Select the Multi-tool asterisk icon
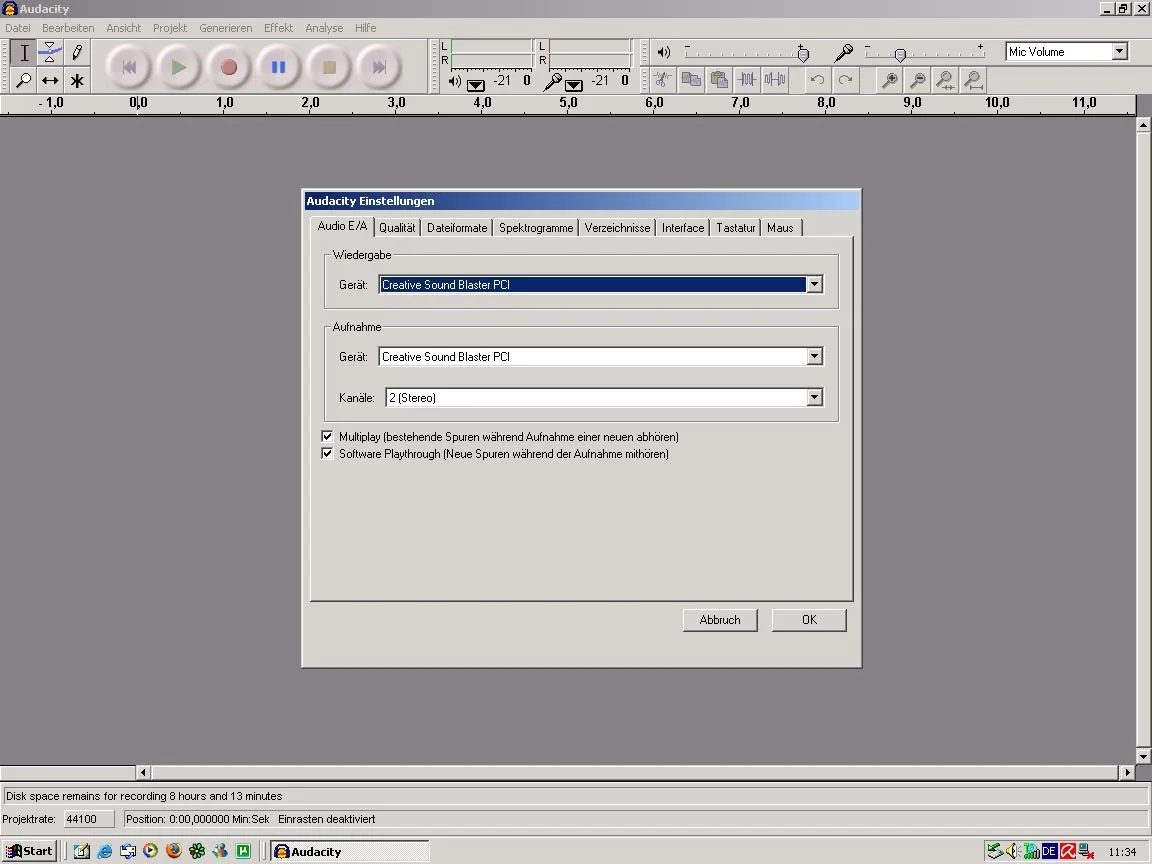Viewport: 1152px width, 864px height. click(x=77, y=80)
